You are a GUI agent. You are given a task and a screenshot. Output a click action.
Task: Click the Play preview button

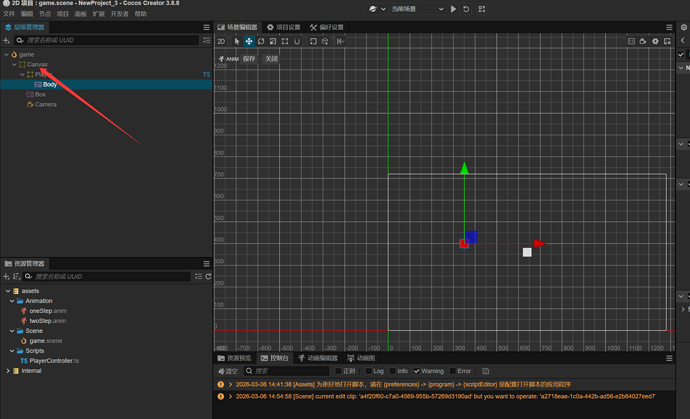pyautogui.click(x=453, y=9)
